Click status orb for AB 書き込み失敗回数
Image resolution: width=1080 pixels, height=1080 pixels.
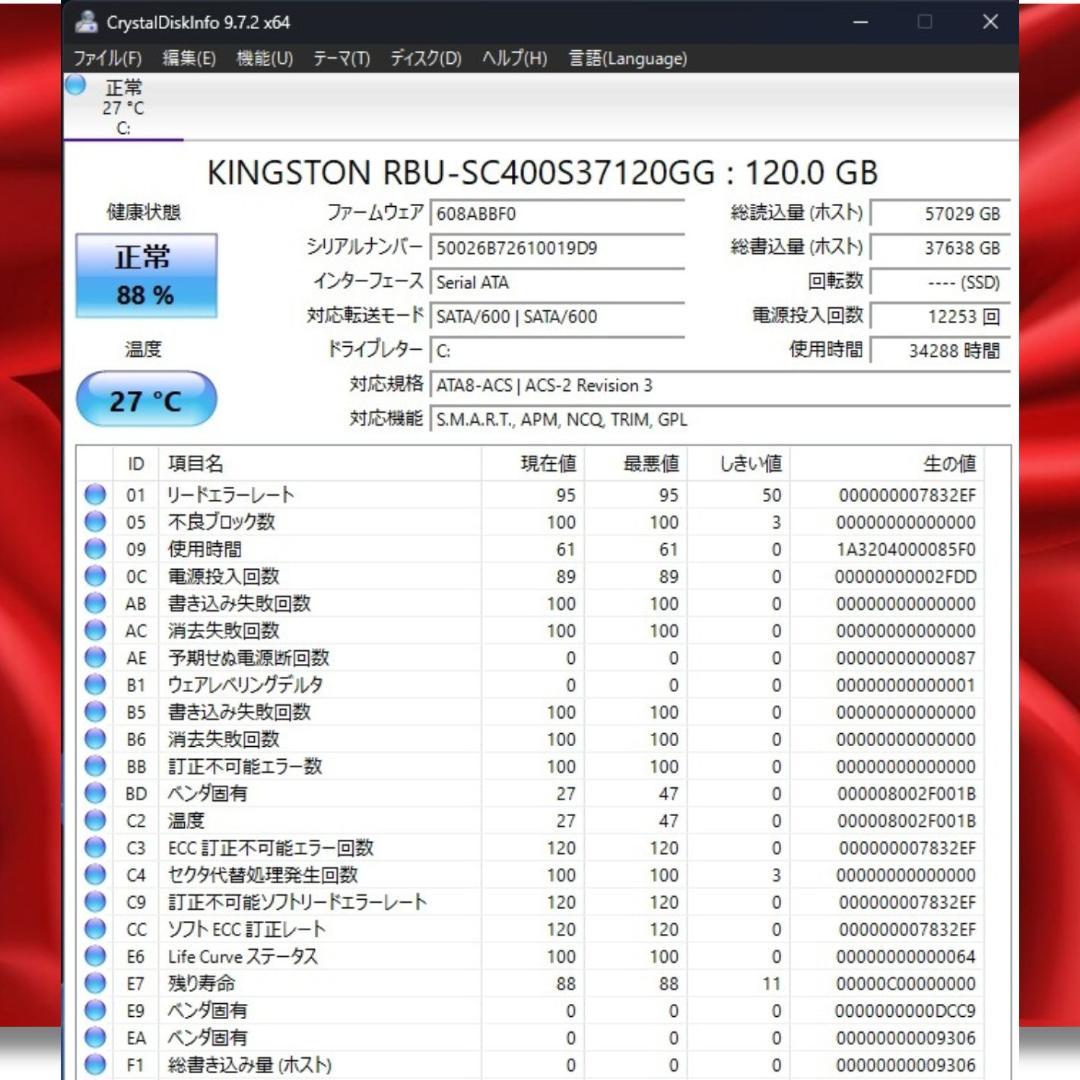pos(95,603)
